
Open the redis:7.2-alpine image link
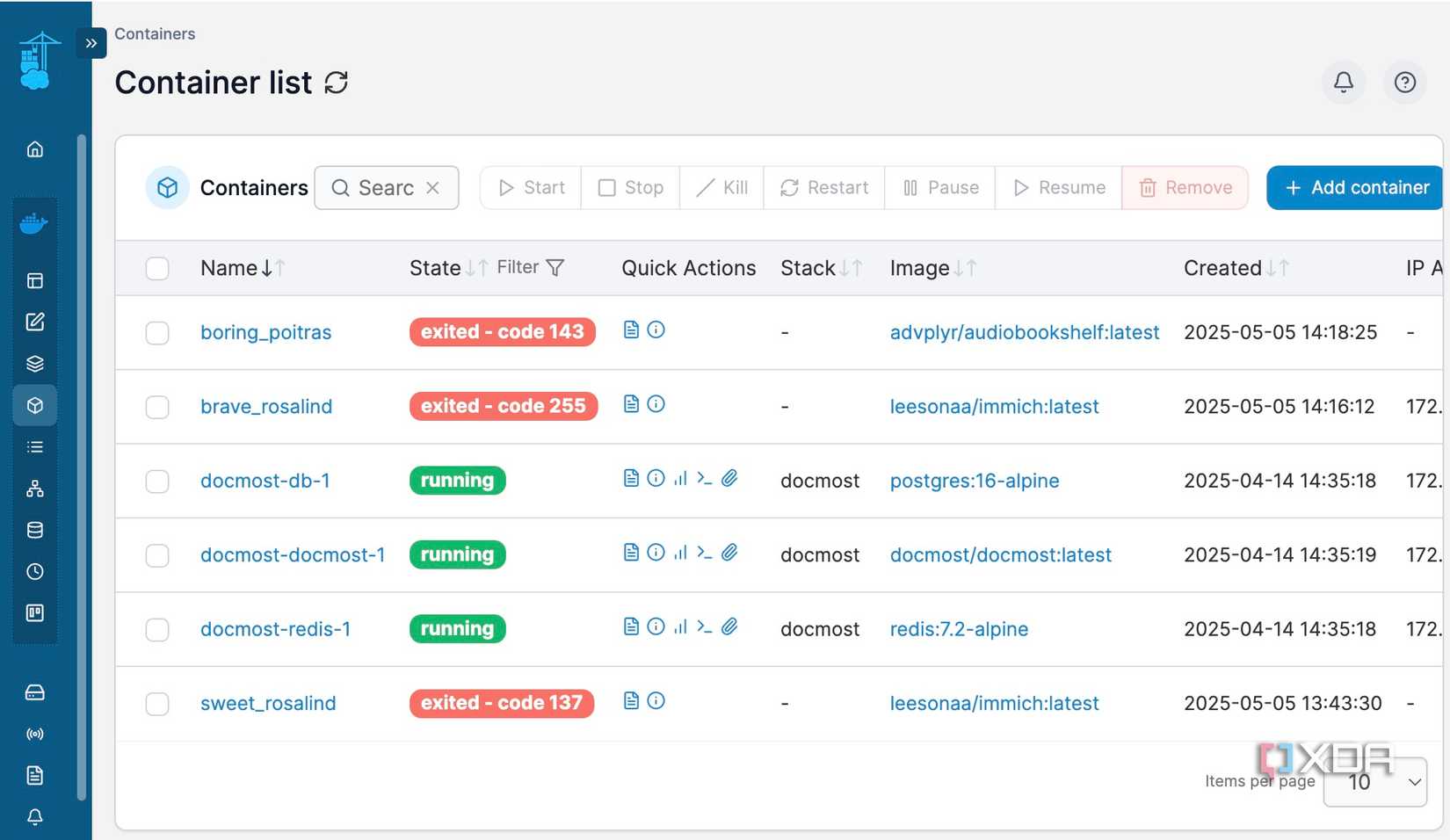click(x=959, y=630)
